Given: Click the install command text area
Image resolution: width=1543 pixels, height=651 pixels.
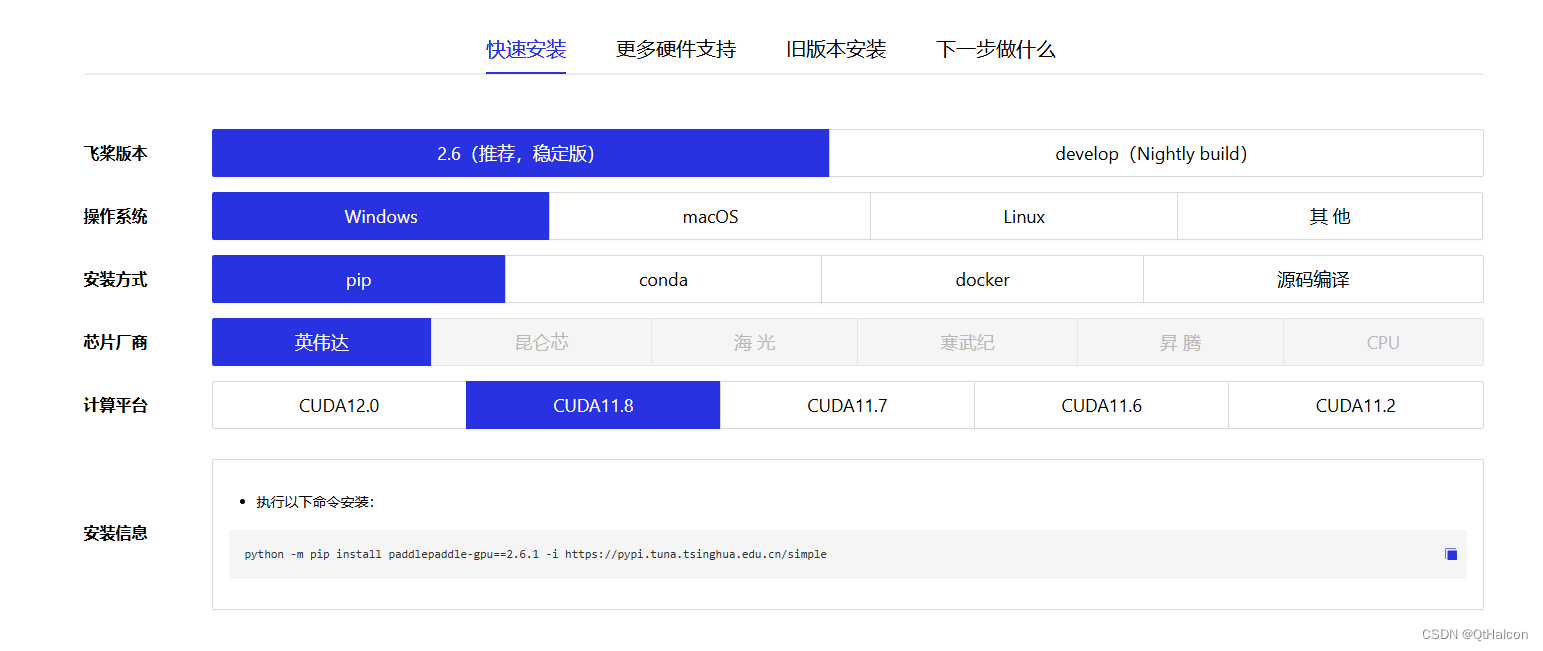Looking at the screenshot, I should coord(536,553).
